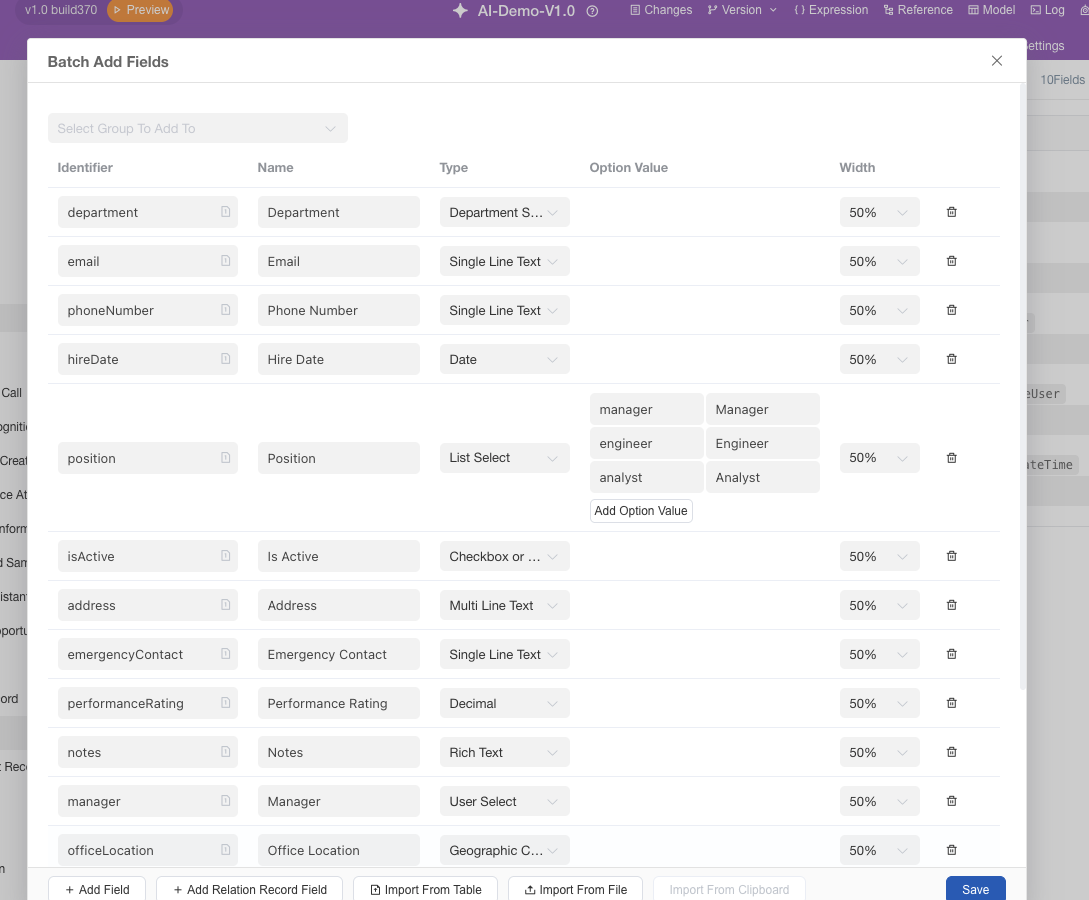Viewport: 1089px width, 900px height.
Task: Open the Changes menu item
Action: 661,10
